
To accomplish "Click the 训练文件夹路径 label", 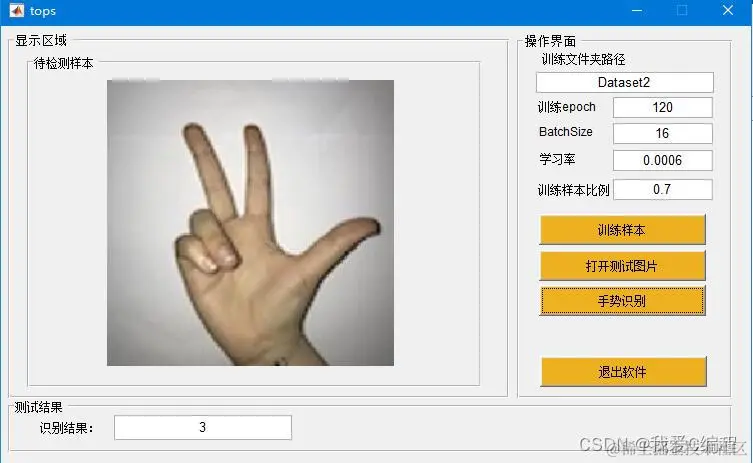I will (x=583, y=60).
